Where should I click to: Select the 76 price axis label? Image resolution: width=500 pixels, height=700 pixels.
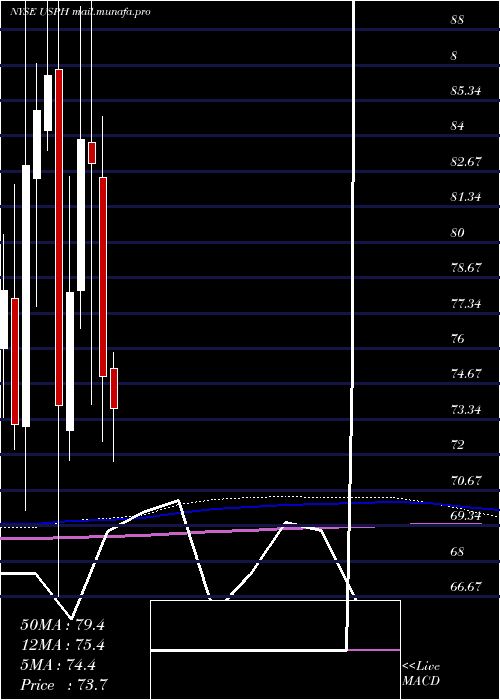pyautogui.click(x=457, y=338)
